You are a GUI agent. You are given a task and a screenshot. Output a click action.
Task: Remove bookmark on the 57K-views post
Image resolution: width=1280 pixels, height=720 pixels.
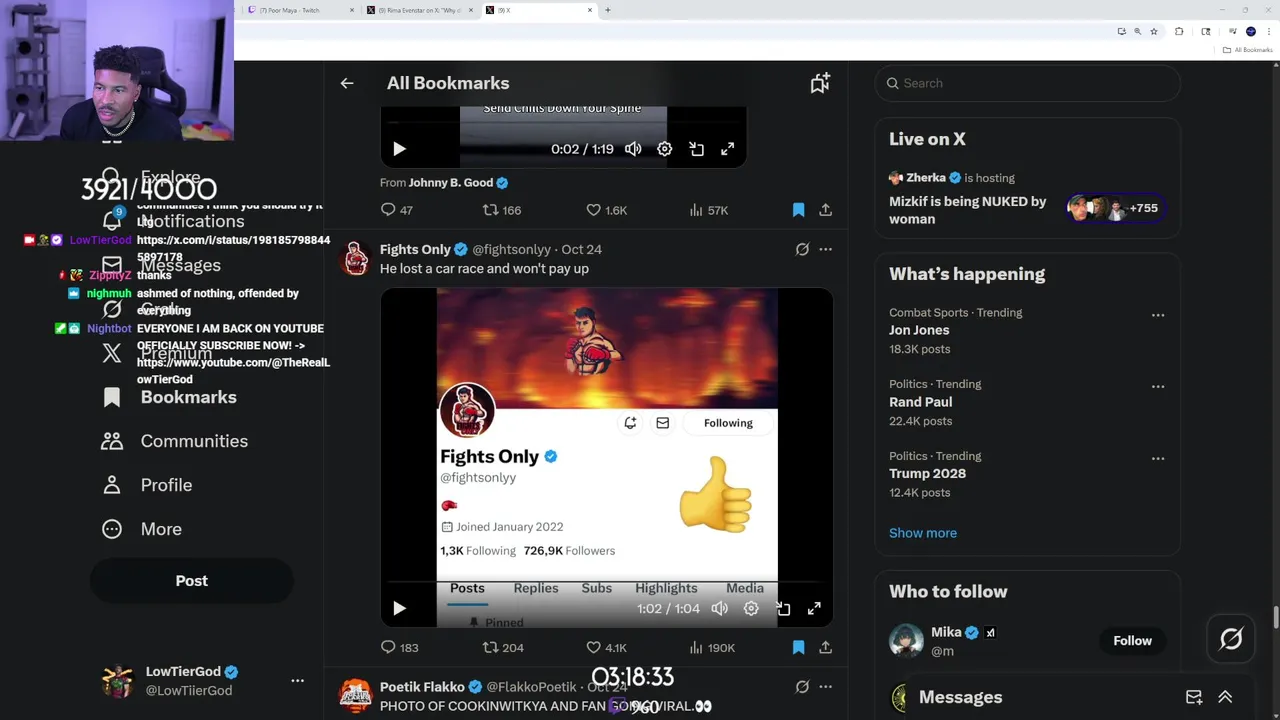[798, 210]
